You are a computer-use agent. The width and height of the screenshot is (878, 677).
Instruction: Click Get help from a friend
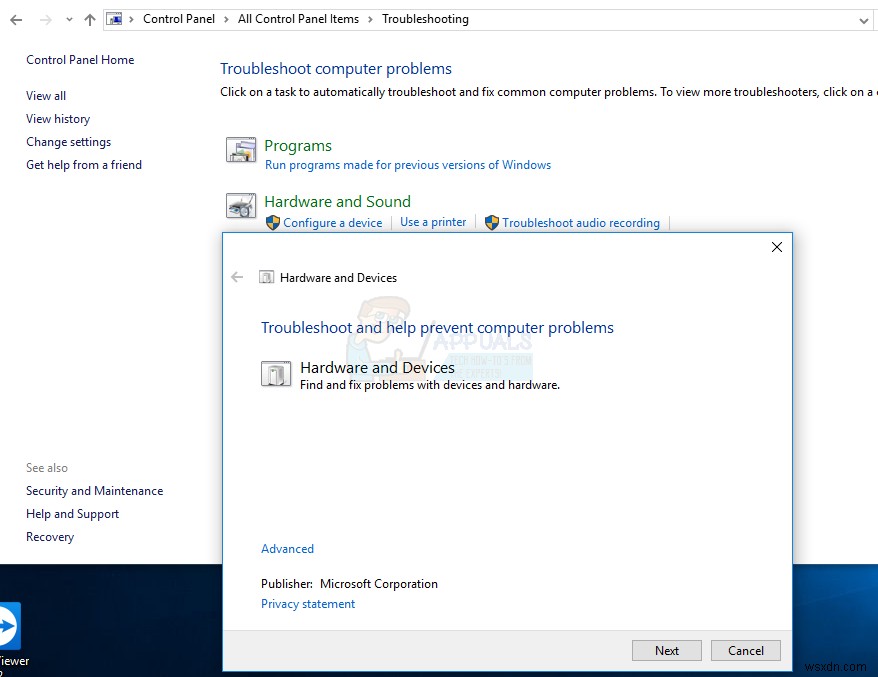pos(84,165)
